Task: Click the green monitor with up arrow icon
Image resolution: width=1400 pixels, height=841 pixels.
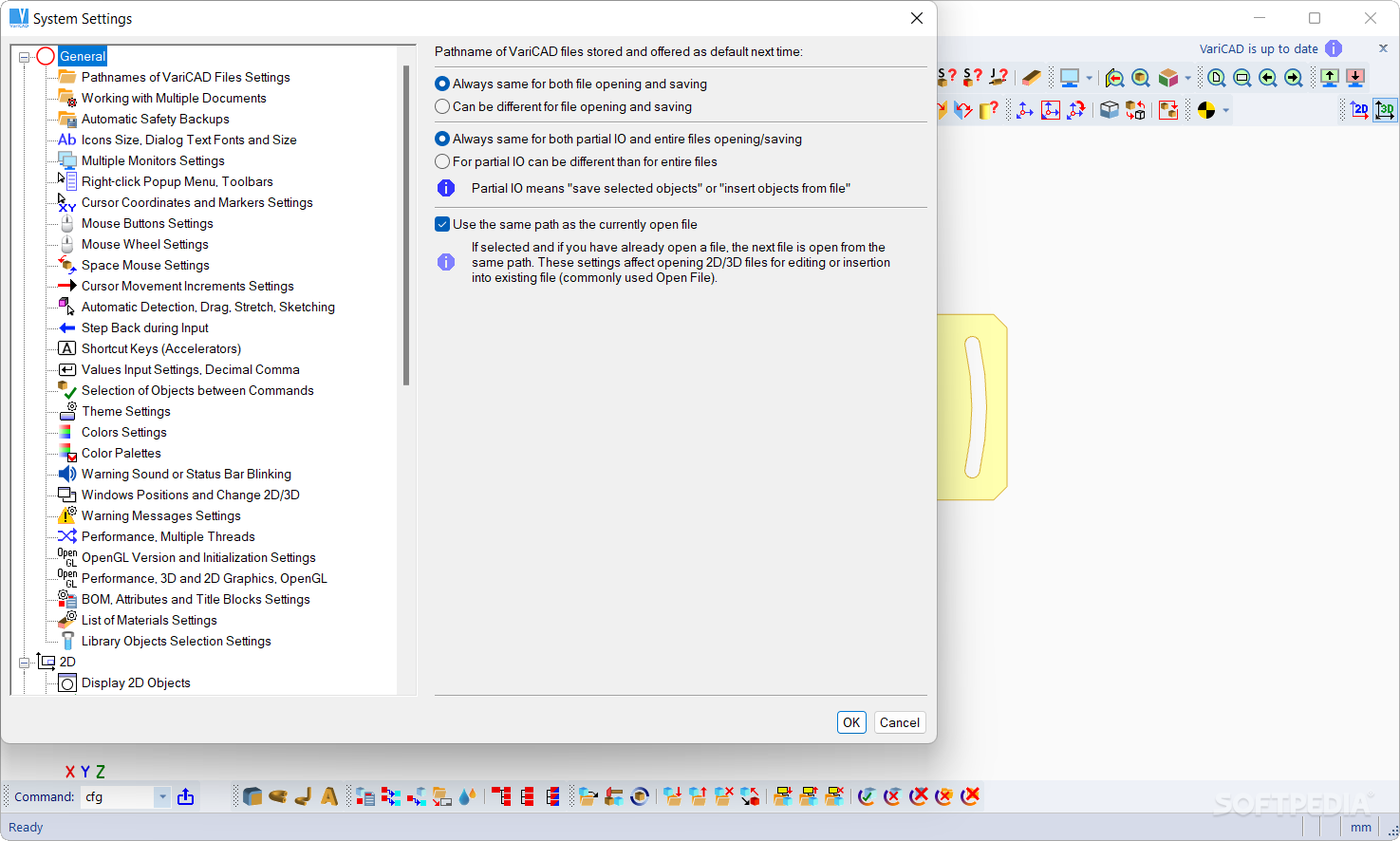Action: point(1330,78)
